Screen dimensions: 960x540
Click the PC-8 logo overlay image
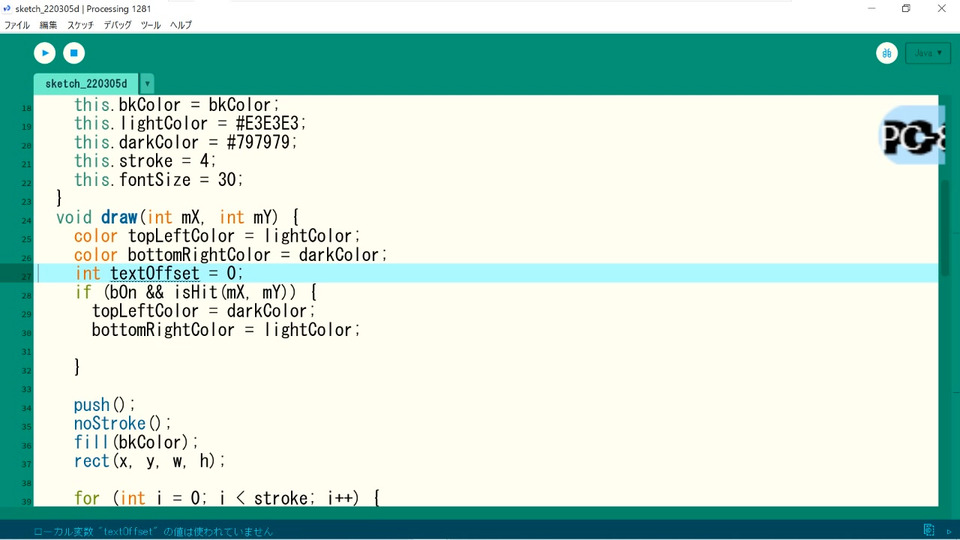point(911,136)
